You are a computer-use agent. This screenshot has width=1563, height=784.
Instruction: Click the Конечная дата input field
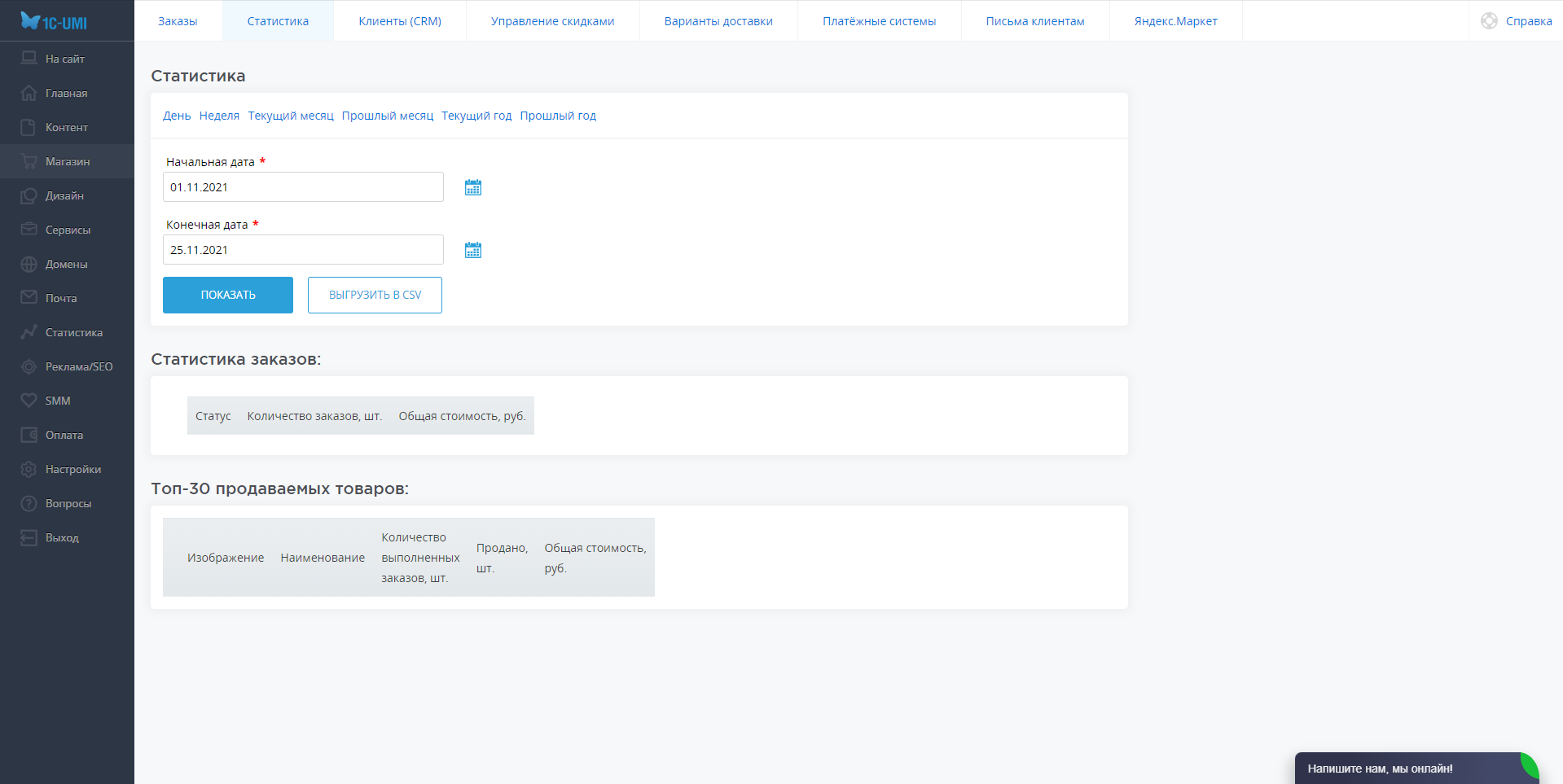(303, 250)
